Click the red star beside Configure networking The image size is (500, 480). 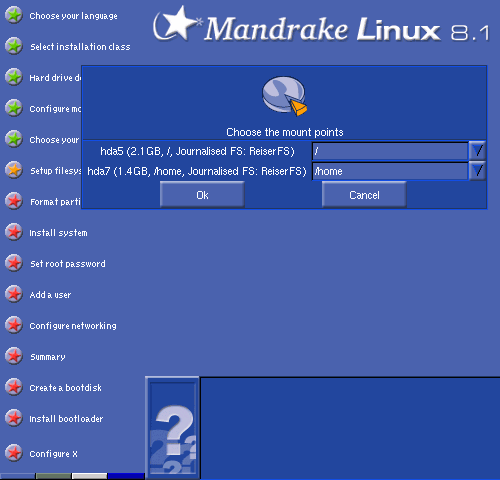point(14,325)
